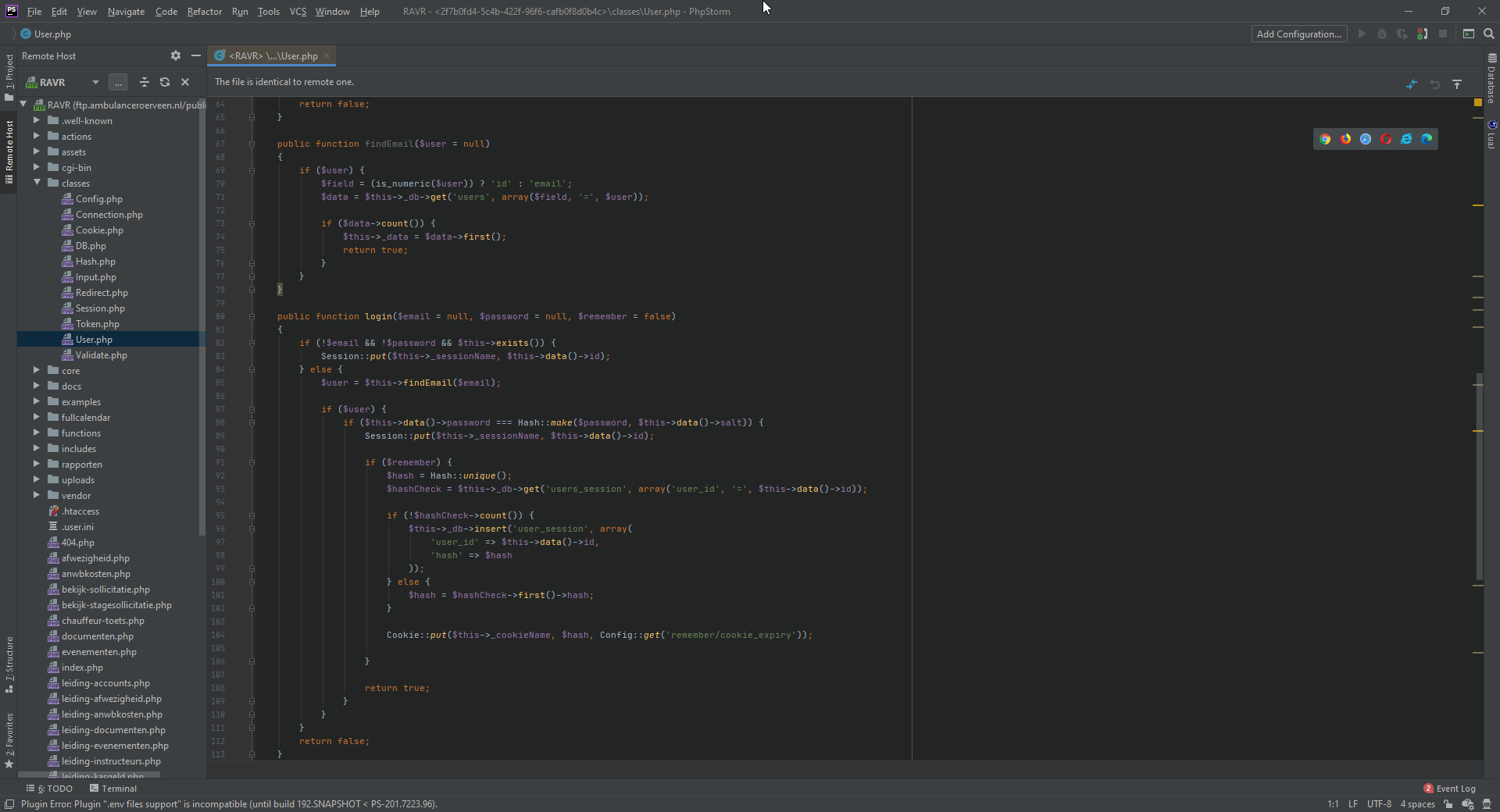Toggle tool window quick access in corner

(x=9, y=804)
